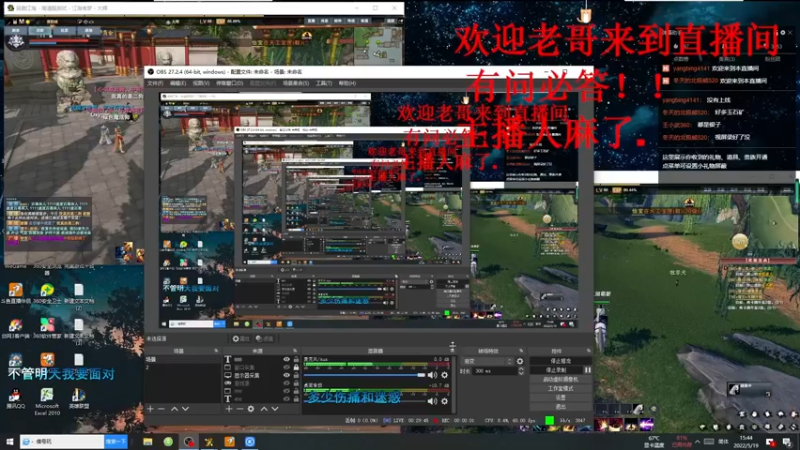Switch to OBS via taskbar icon
The image size is (800, 450).
(189, 441)
